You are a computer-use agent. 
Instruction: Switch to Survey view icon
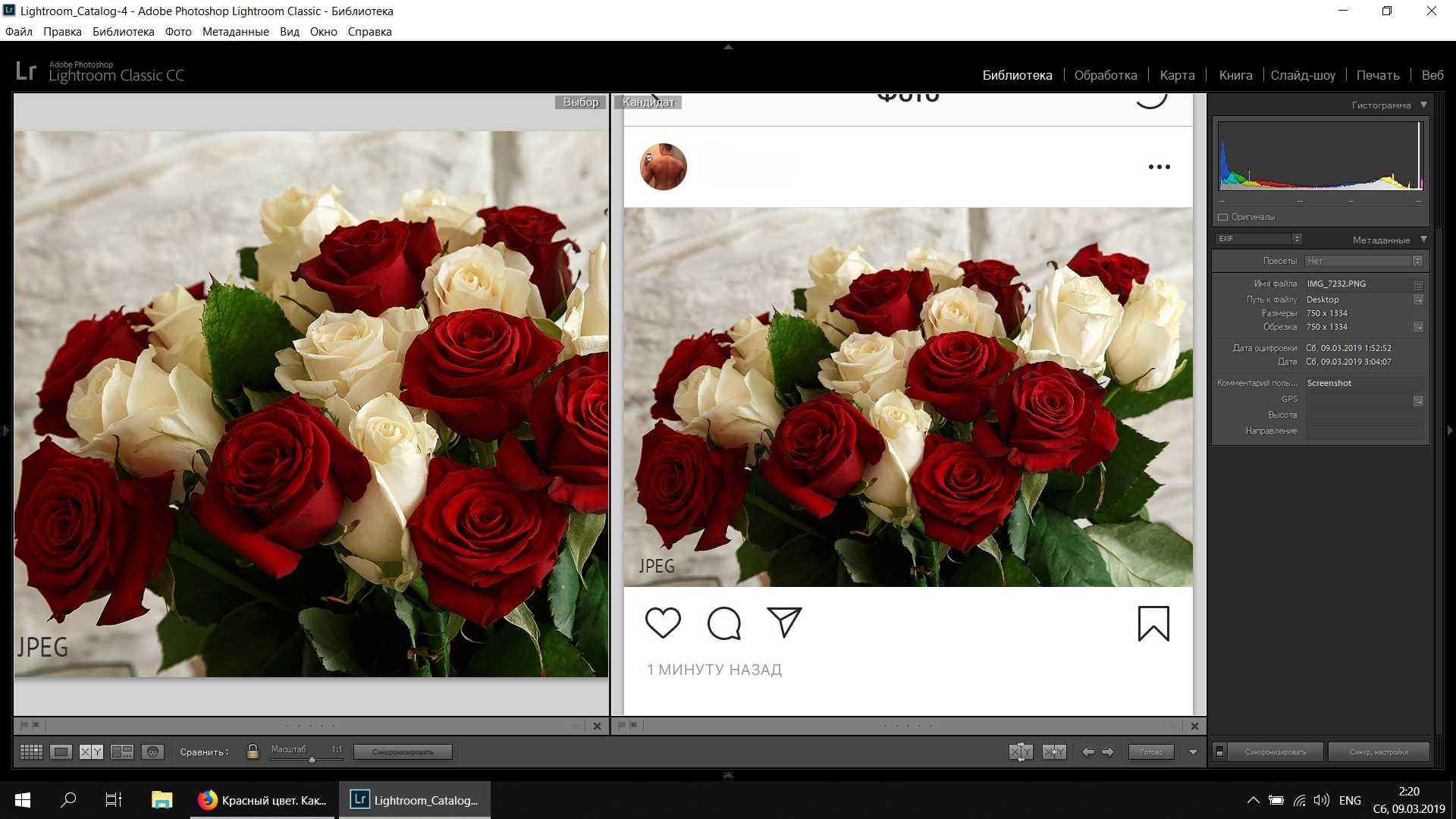pyautogui.click(x=122, y=752)
